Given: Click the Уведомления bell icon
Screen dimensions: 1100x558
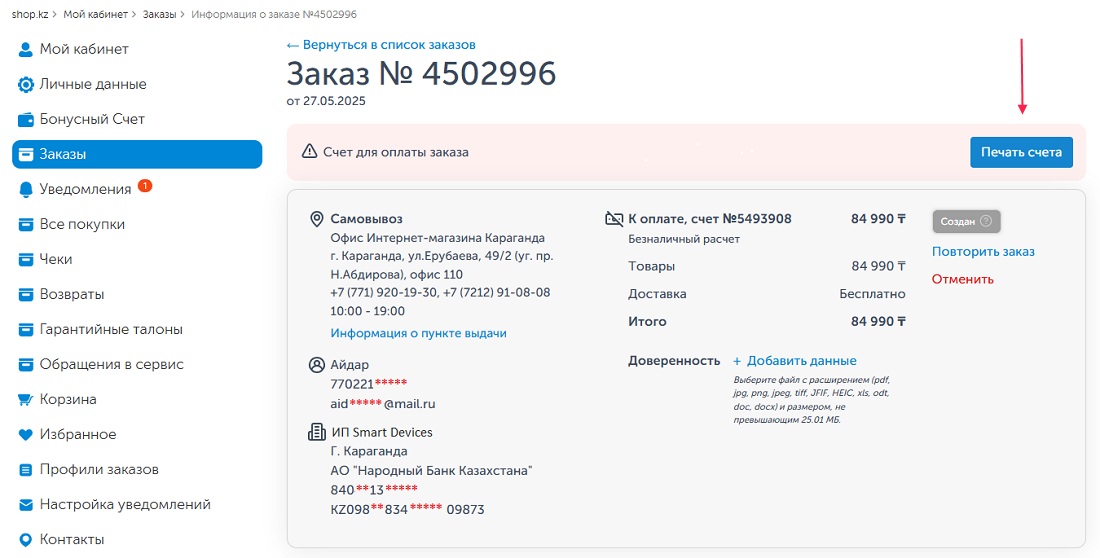Looking at the screenshot, I should (x=26, y=189).
